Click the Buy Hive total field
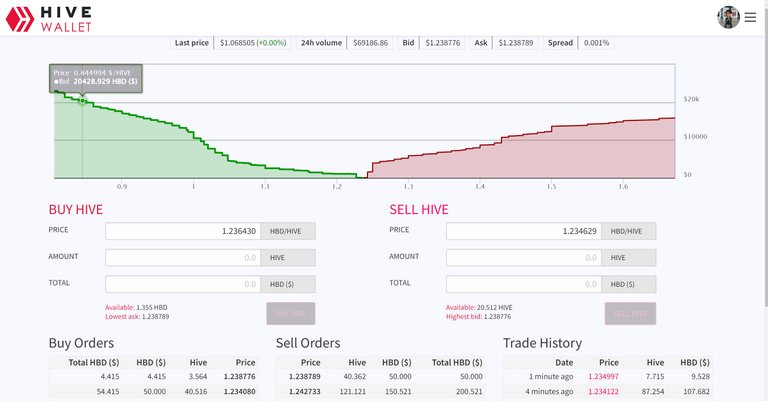The height and width of the screenshot is (401, 768). tap(183, 284)
